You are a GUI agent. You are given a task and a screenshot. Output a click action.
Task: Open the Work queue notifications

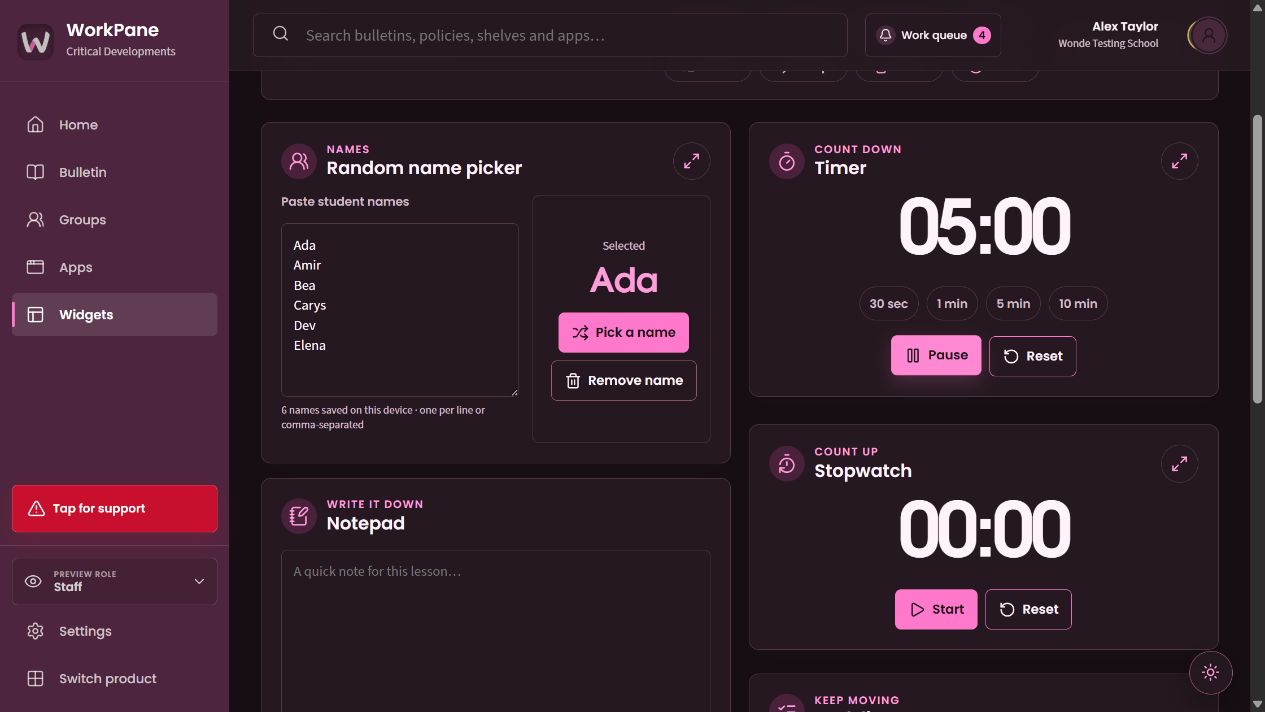coord(932,35)
